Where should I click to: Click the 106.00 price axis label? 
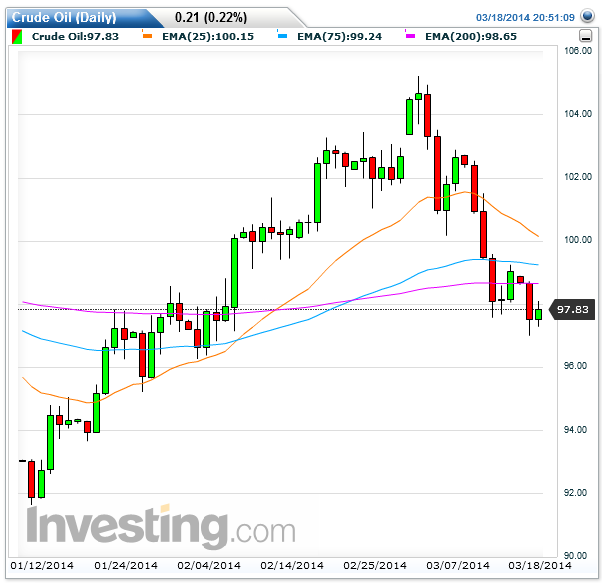pyautogui.click(x=578, y=51)
